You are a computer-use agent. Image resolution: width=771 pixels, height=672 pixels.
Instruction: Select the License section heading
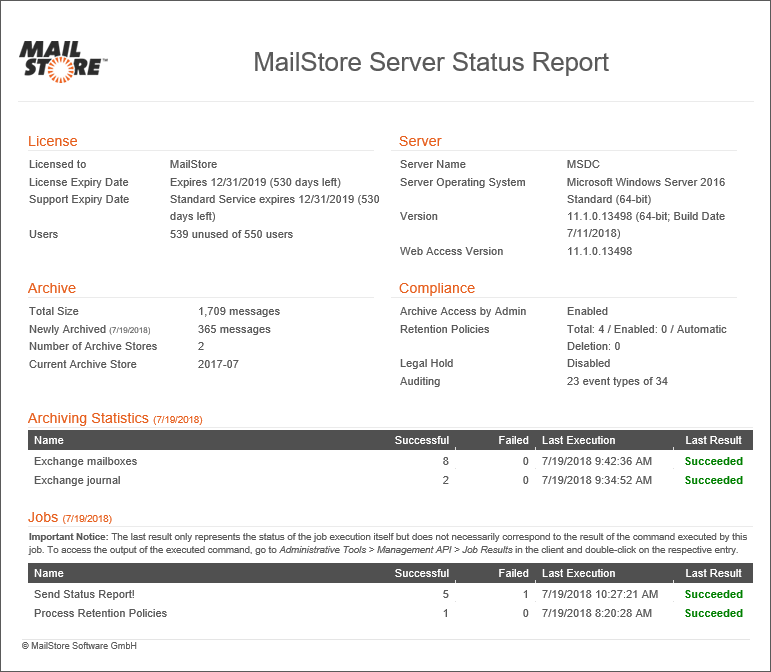point(53,141)
